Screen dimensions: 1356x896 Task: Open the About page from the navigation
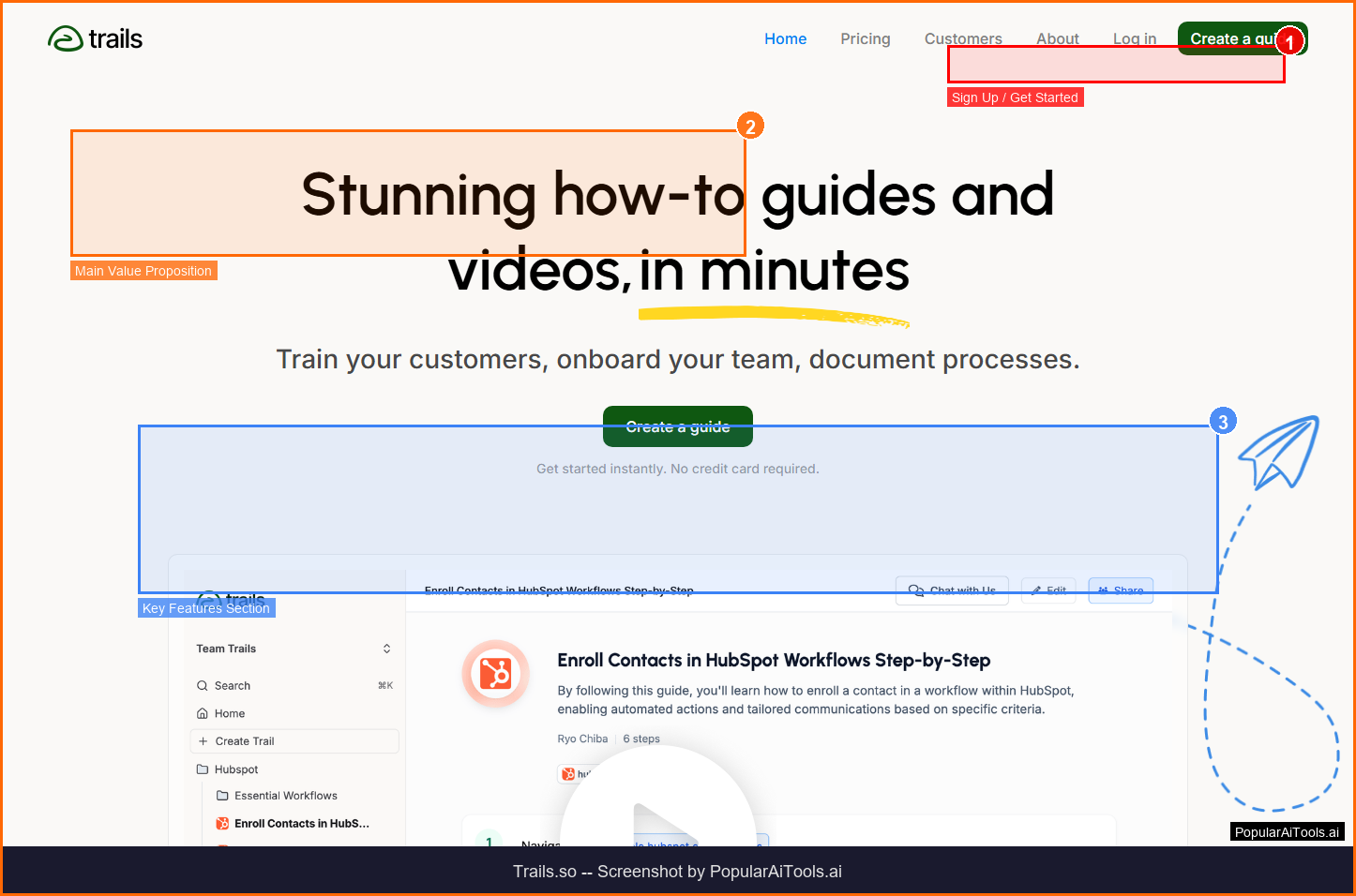coord(1057,38)
